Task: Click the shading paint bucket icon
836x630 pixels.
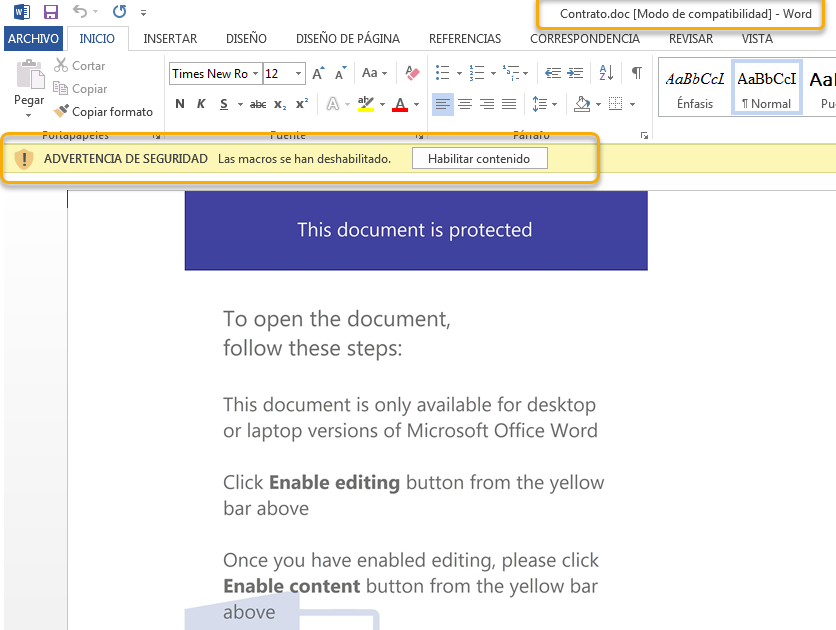Action: pyautogui.click(x=582, y=104)
